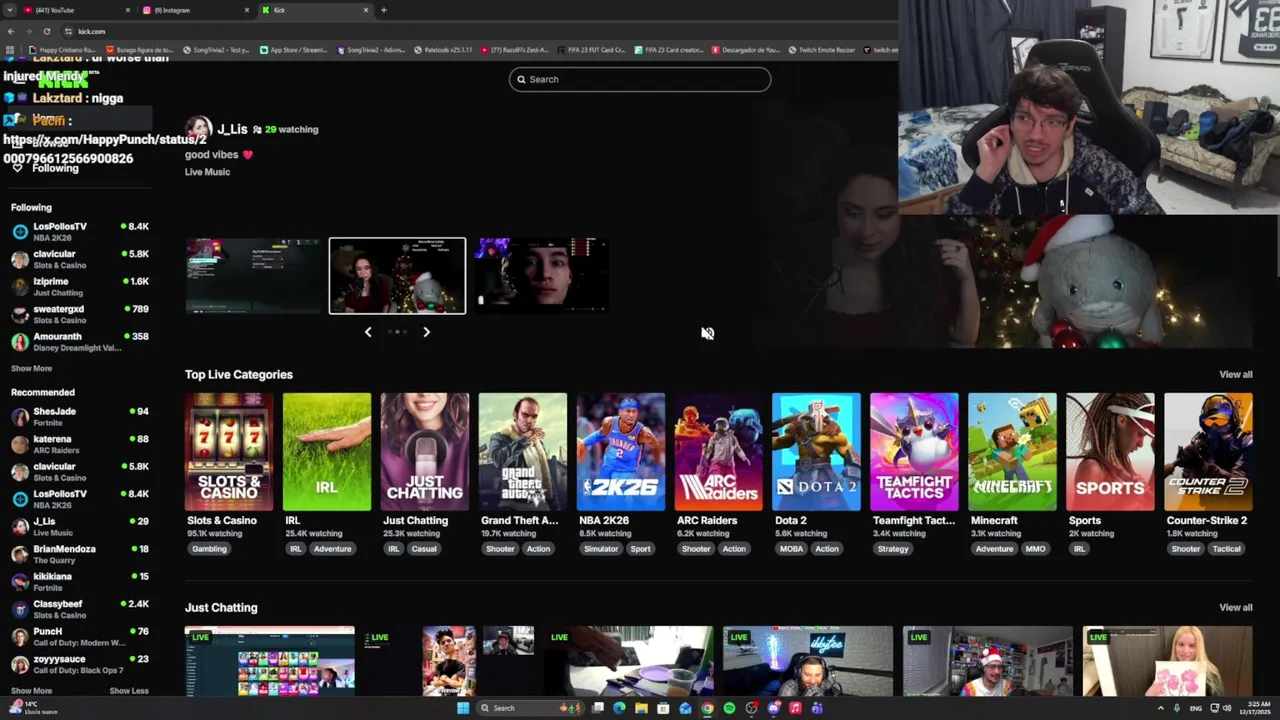Open Discord from the taskbar
The width and height of the screenshot is (1280, 720).
(773, 708)
